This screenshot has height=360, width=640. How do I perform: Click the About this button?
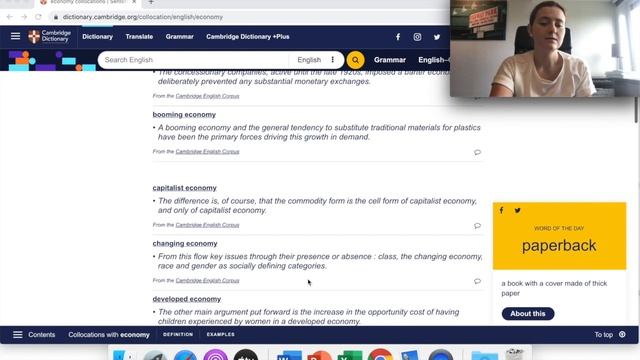point(528,313)
